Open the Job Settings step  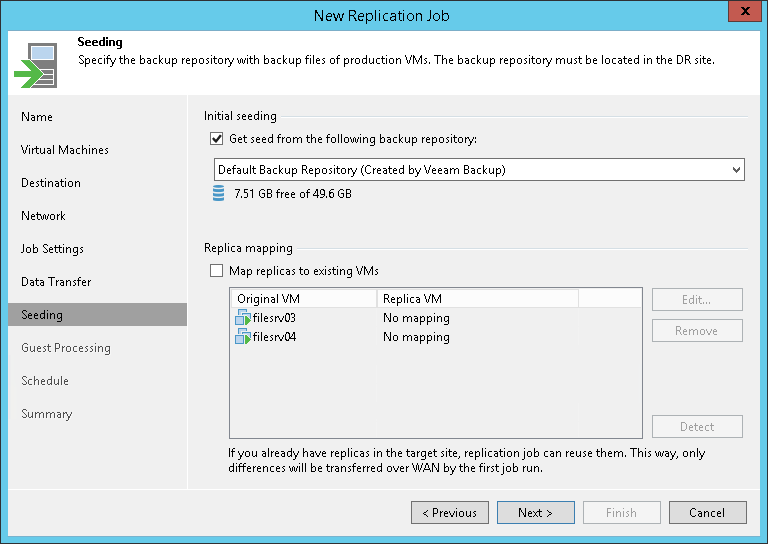pyautogui.click(x=52, y=249)
